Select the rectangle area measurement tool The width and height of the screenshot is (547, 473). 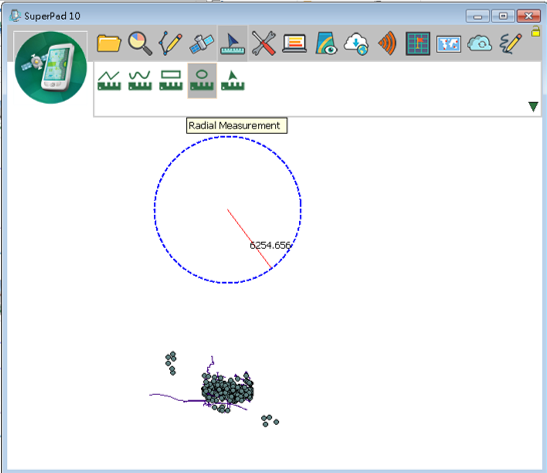coord(171,81)
